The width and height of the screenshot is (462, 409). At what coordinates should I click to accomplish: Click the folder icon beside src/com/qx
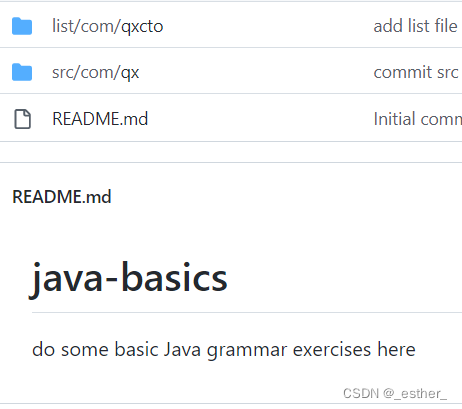click(22, 72)
